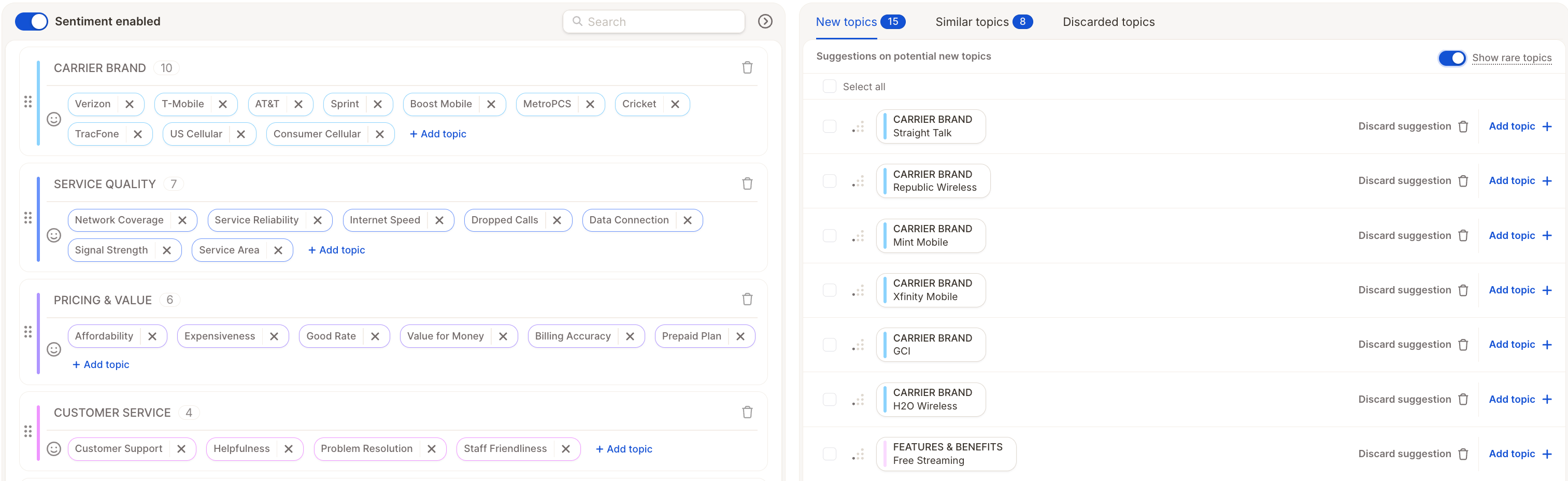Delete the CUSTOMER SERVICE group with trash icon
Image resolution: width=1568 pixels, height=481 pixels.
[x=747, y=412]
